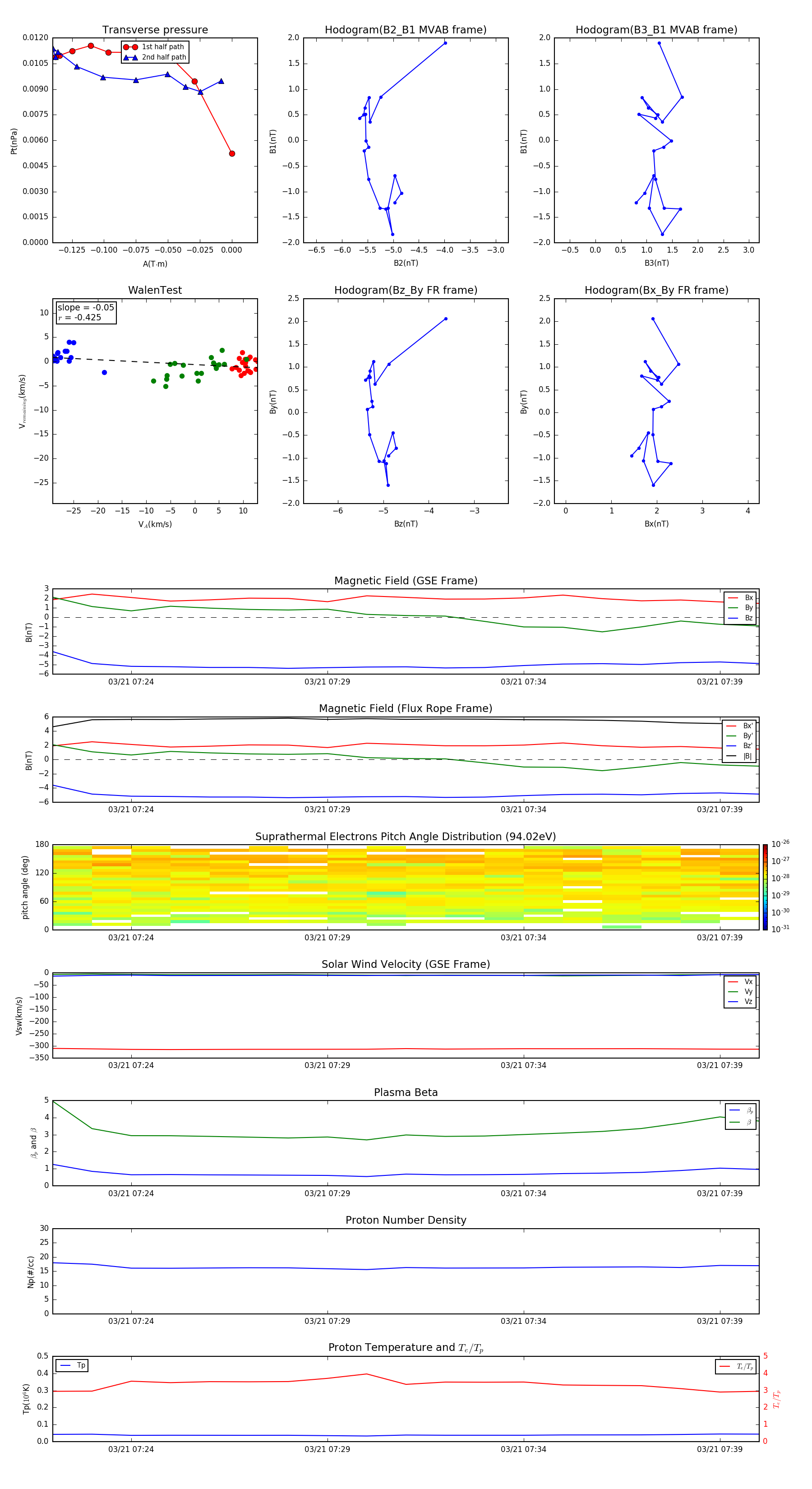This screenshot has height=1489, width=812.
Task: Click the 'Pt(nPa)' axis label
Action: (14, 140)
